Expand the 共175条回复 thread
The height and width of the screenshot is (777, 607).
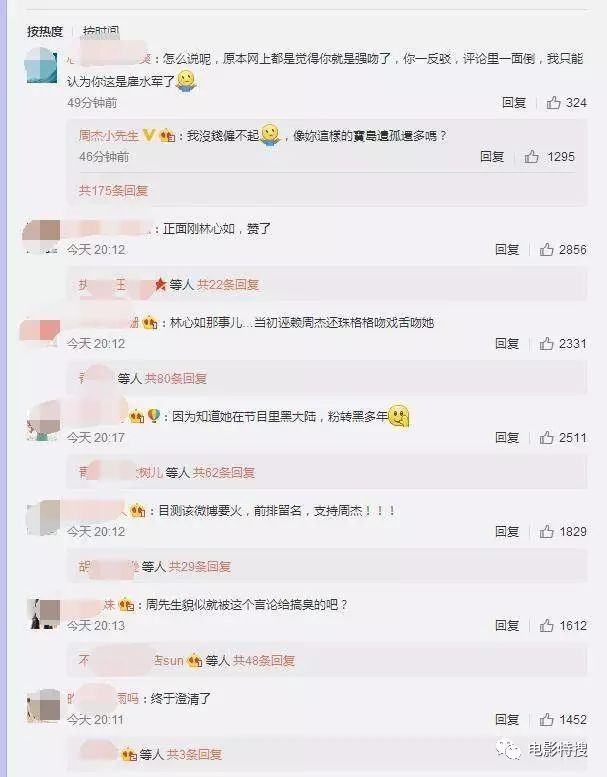click(x=113, y=191)
